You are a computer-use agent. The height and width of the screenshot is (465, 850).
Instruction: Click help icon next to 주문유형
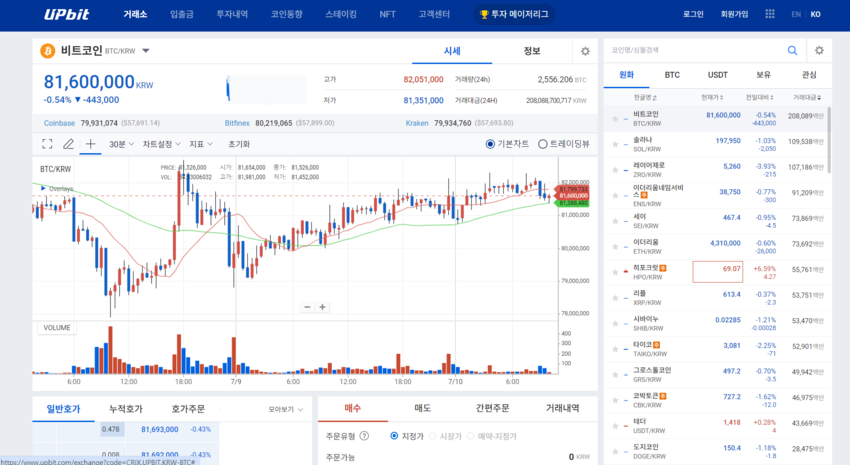(x=364, y=436)
